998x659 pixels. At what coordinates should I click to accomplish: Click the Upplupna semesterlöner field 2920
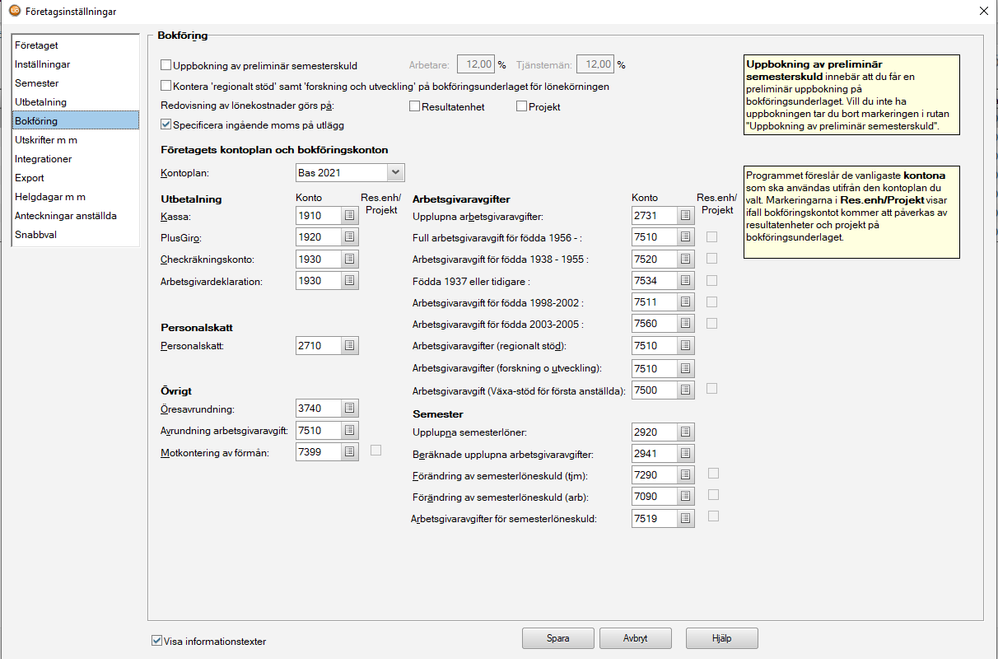(655, 432)
